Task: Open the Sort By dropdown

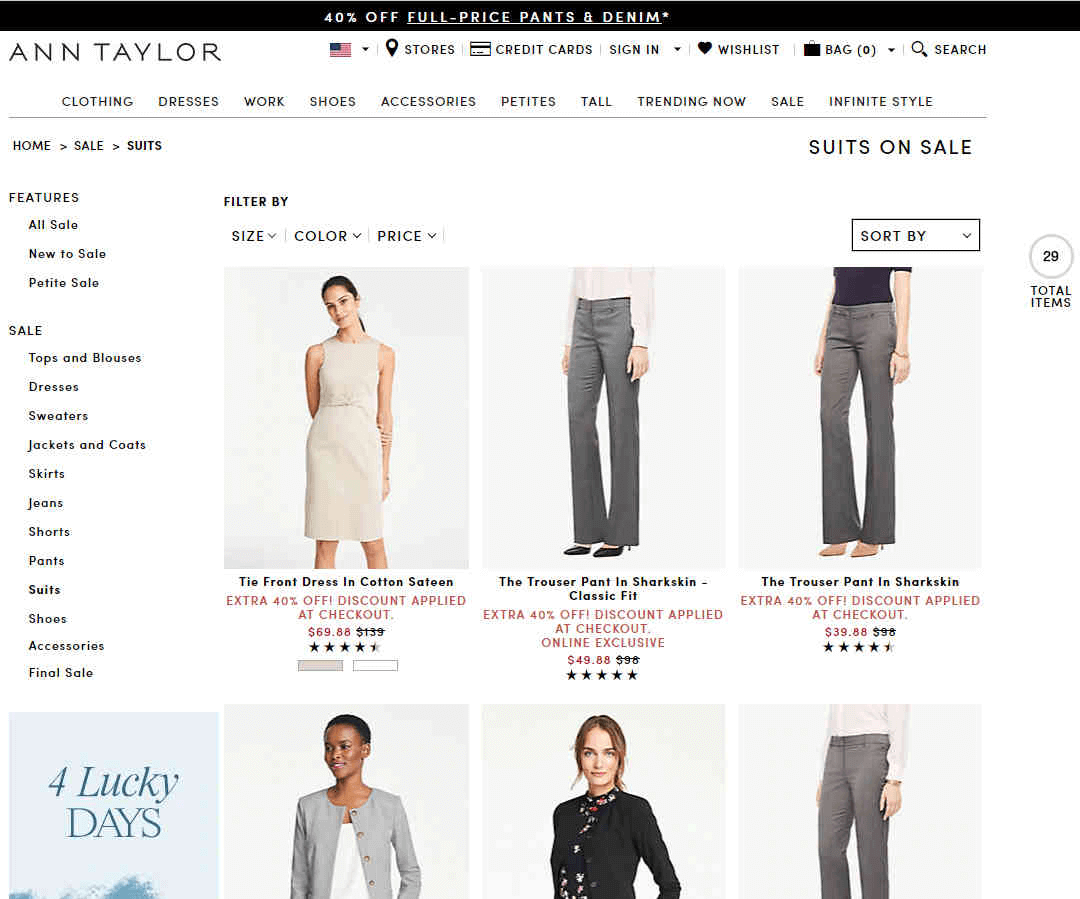Action: (915, 236)
